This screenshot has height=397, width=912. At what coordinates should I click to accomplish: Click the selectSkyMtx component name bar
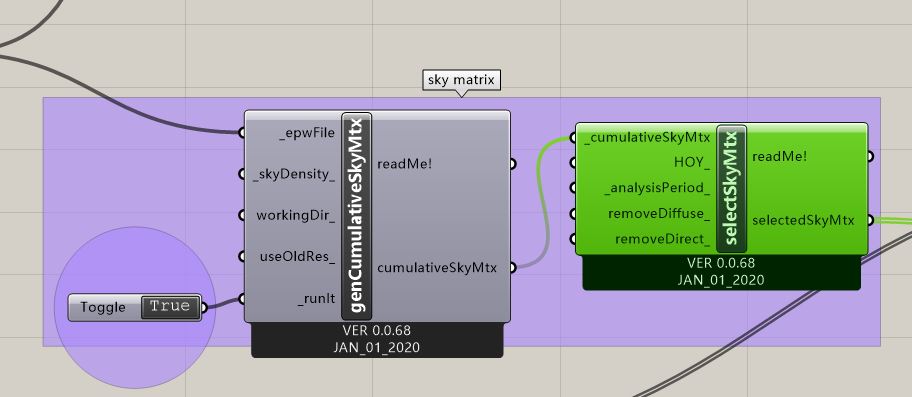(732, 188)
